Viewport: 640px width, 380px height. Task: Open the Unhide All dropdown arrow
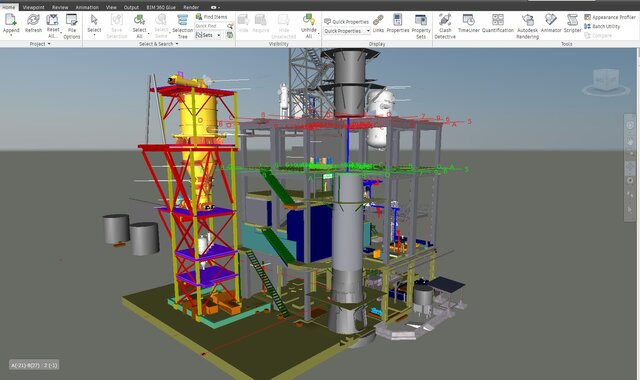click(x=318, y=33)
